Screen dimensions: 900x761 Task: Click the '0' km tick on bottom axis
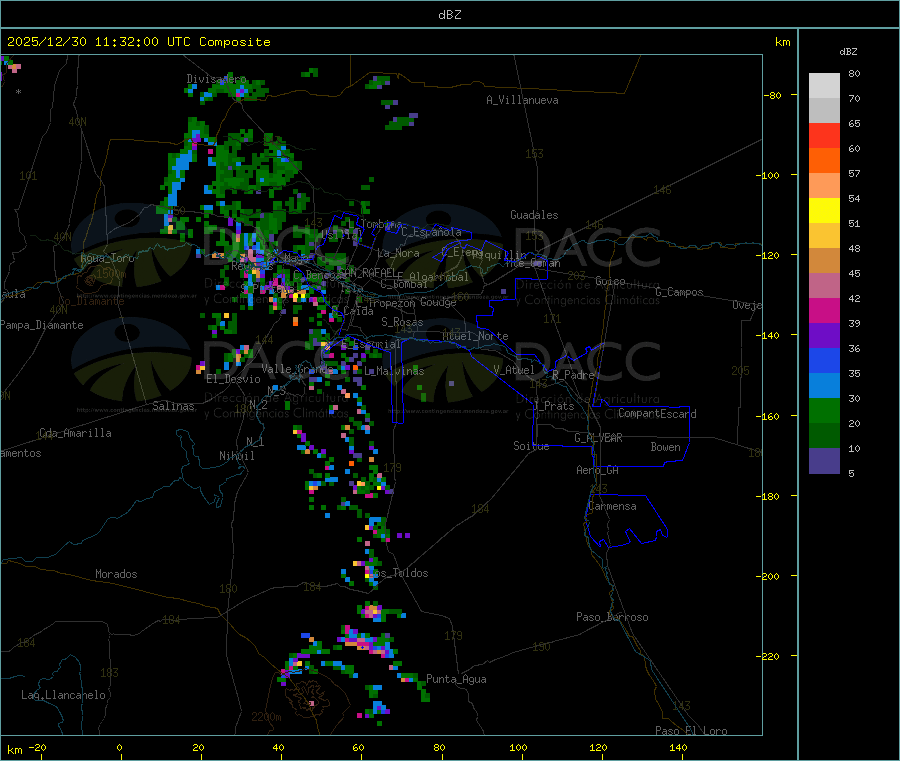(119, 747)
